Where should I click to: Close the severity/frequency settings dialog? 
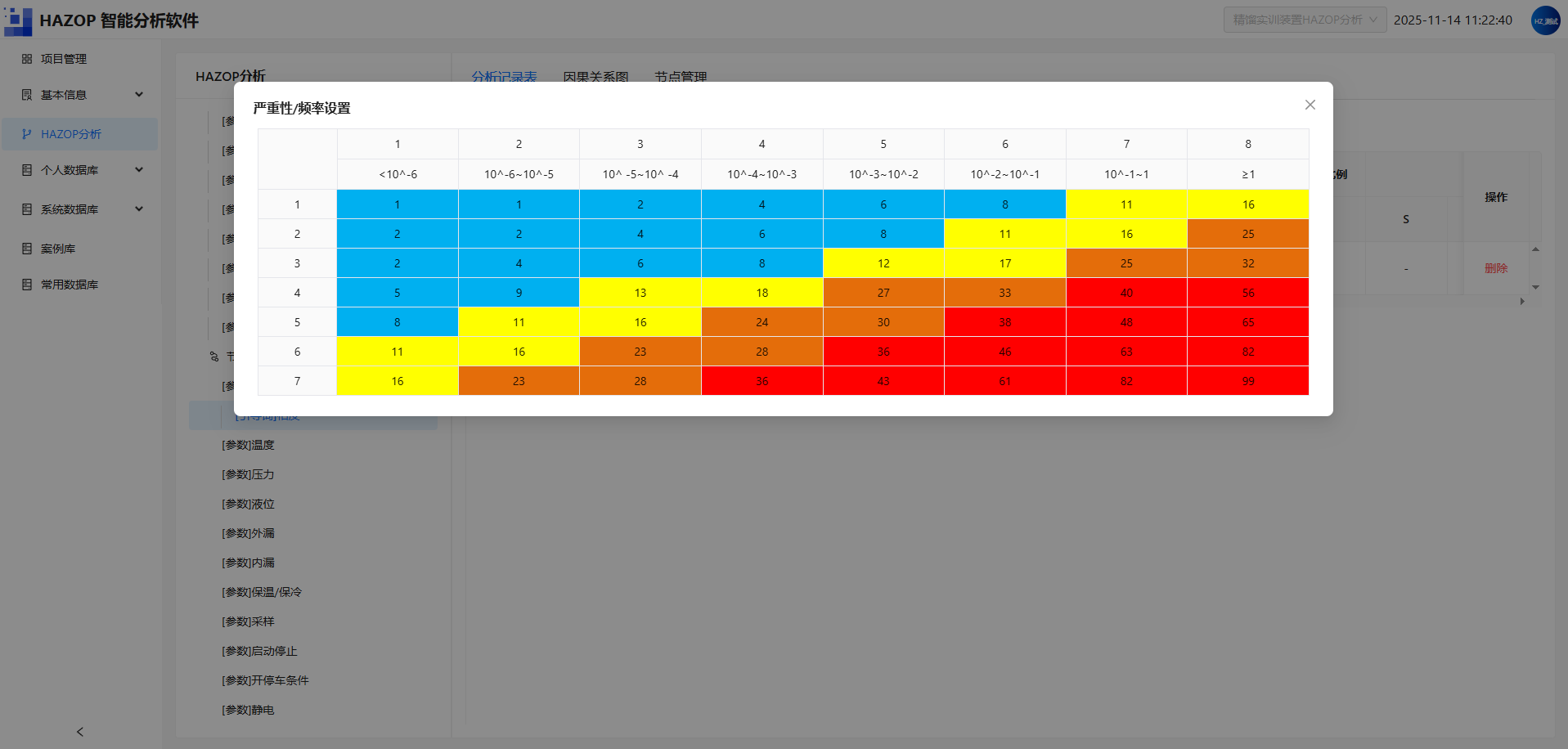coord(1310,105)
